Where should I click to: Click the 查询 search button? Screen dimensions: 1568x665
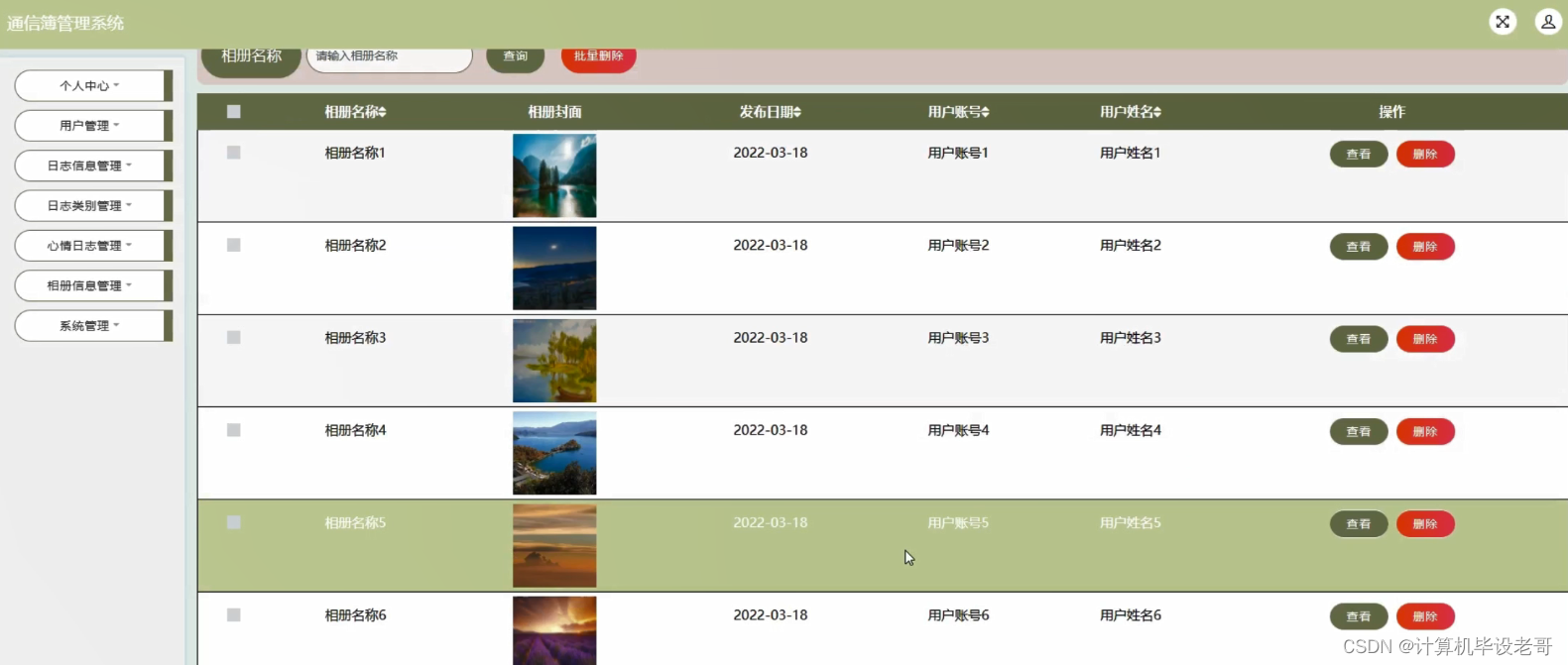point(515,56)
